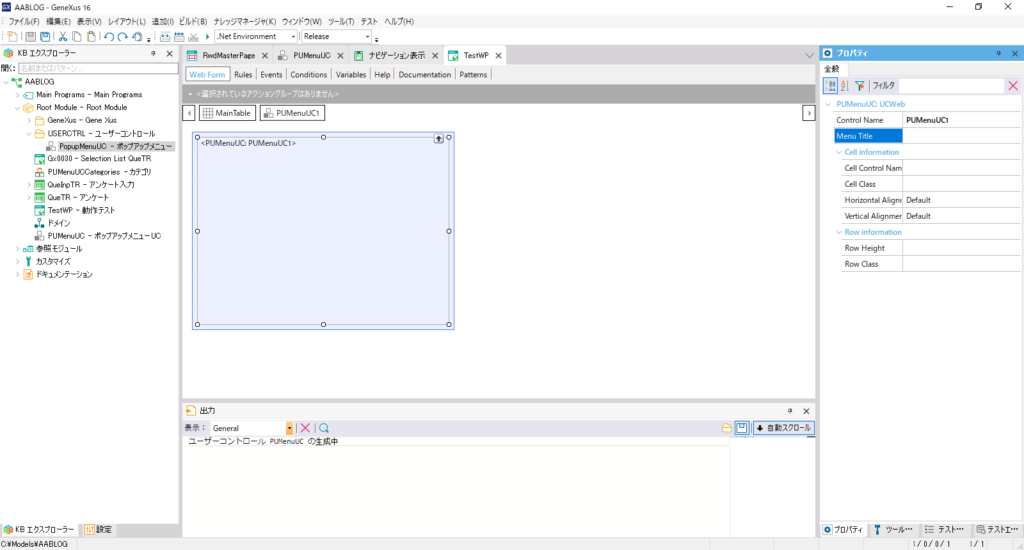The width and height of the screenshot is (1024, 550).
Task: Select the Events section tab
Action: (x=271, y=74)
